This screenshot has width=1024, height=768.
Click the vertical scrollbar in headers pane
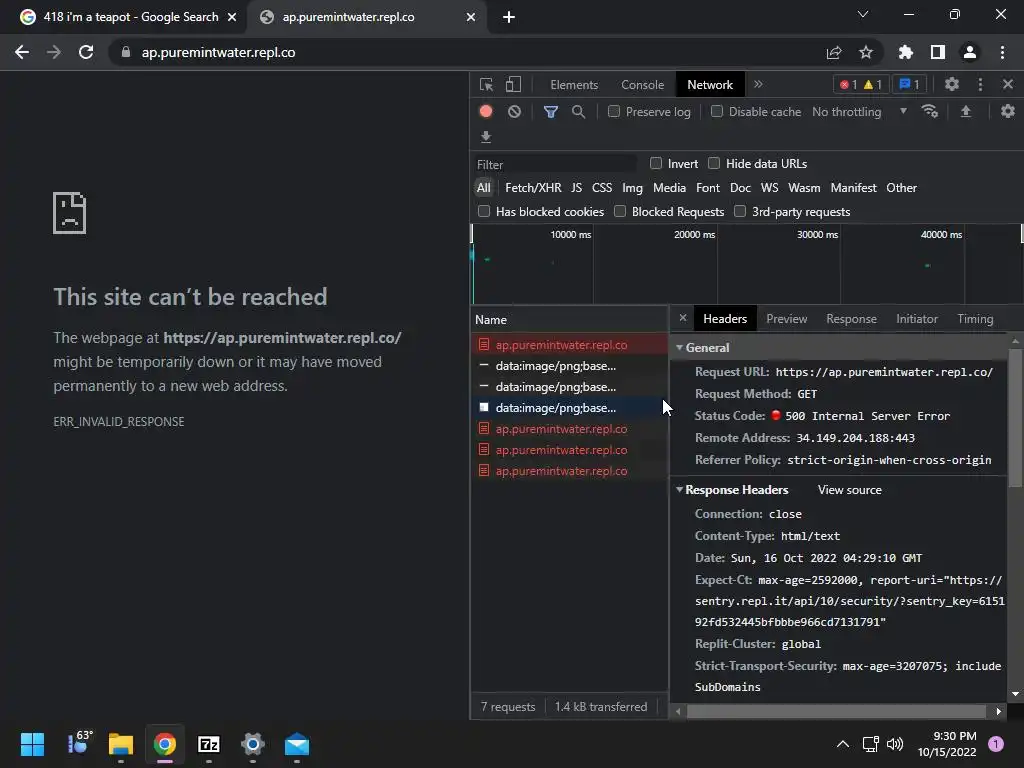(1015, 418)
